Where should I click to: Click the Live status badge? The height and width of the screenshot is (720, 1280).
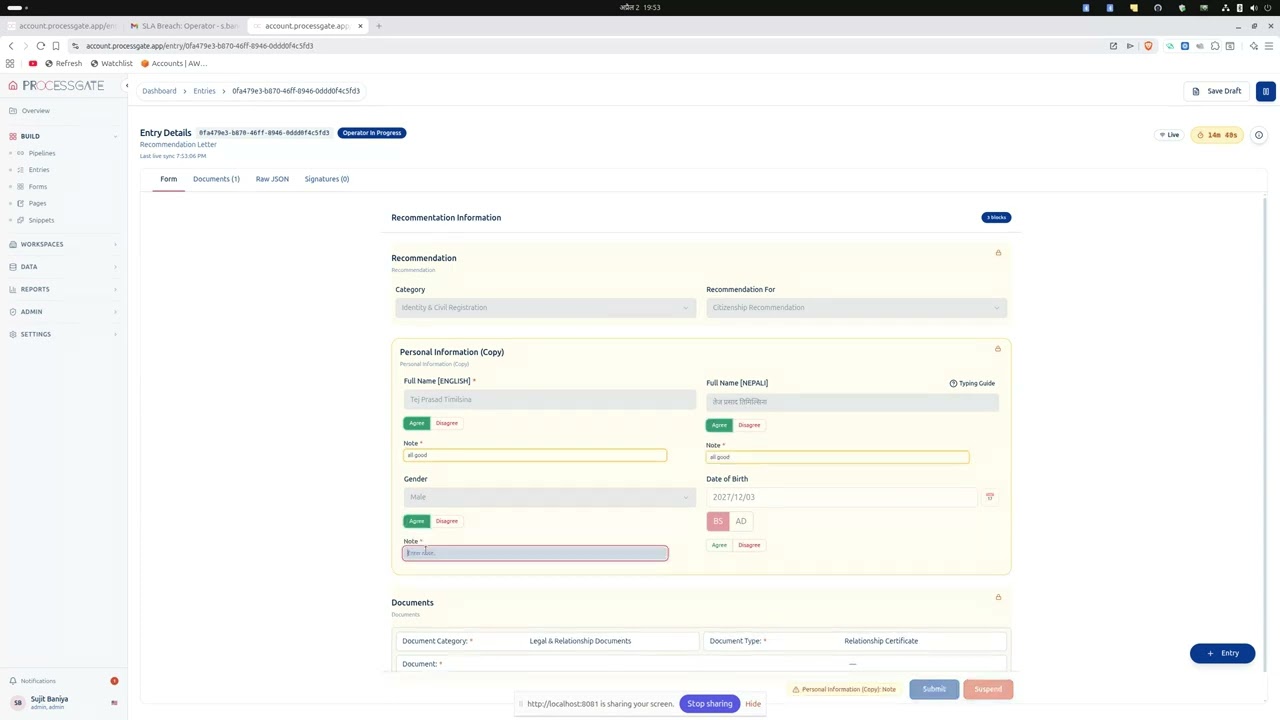[x=1169, y=135]
